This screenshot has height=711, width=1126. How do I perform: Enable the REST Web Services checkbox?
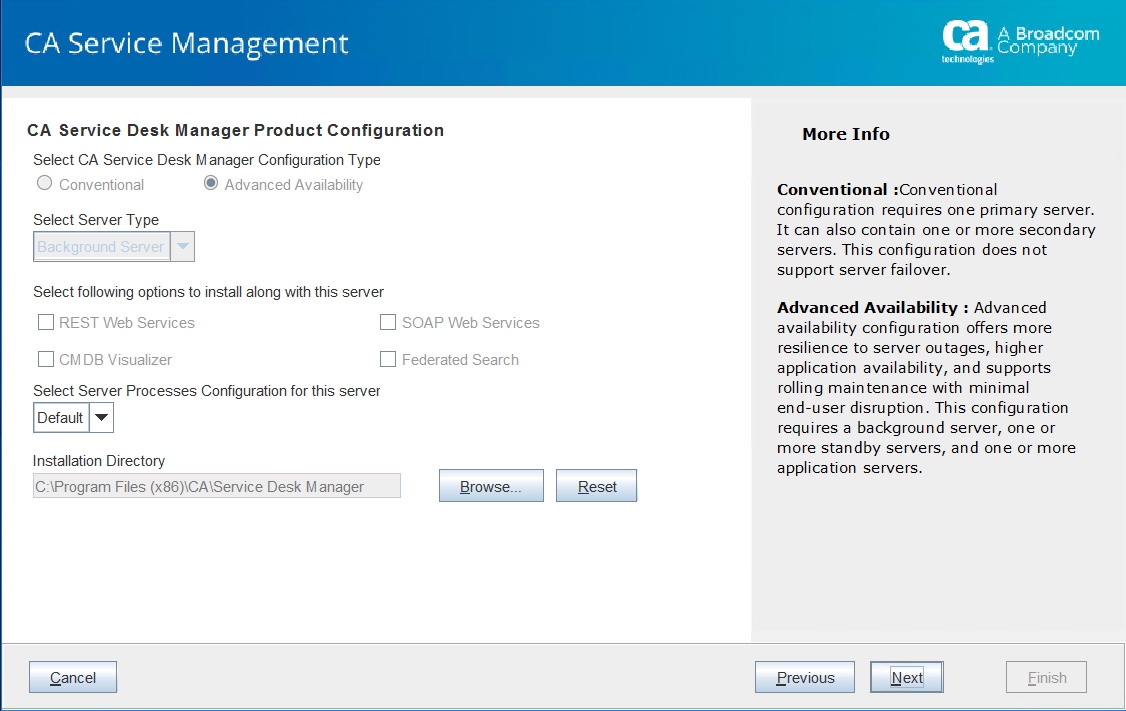(x=46, y=323)
